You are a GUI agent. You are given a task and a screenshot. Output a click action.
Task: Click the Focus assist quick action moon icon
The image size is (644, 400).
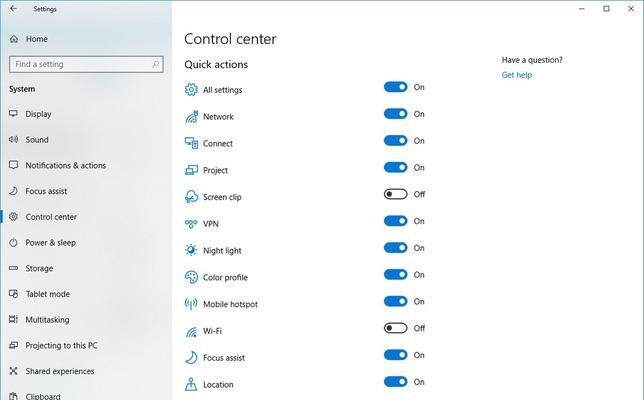(x=191, y=357)
